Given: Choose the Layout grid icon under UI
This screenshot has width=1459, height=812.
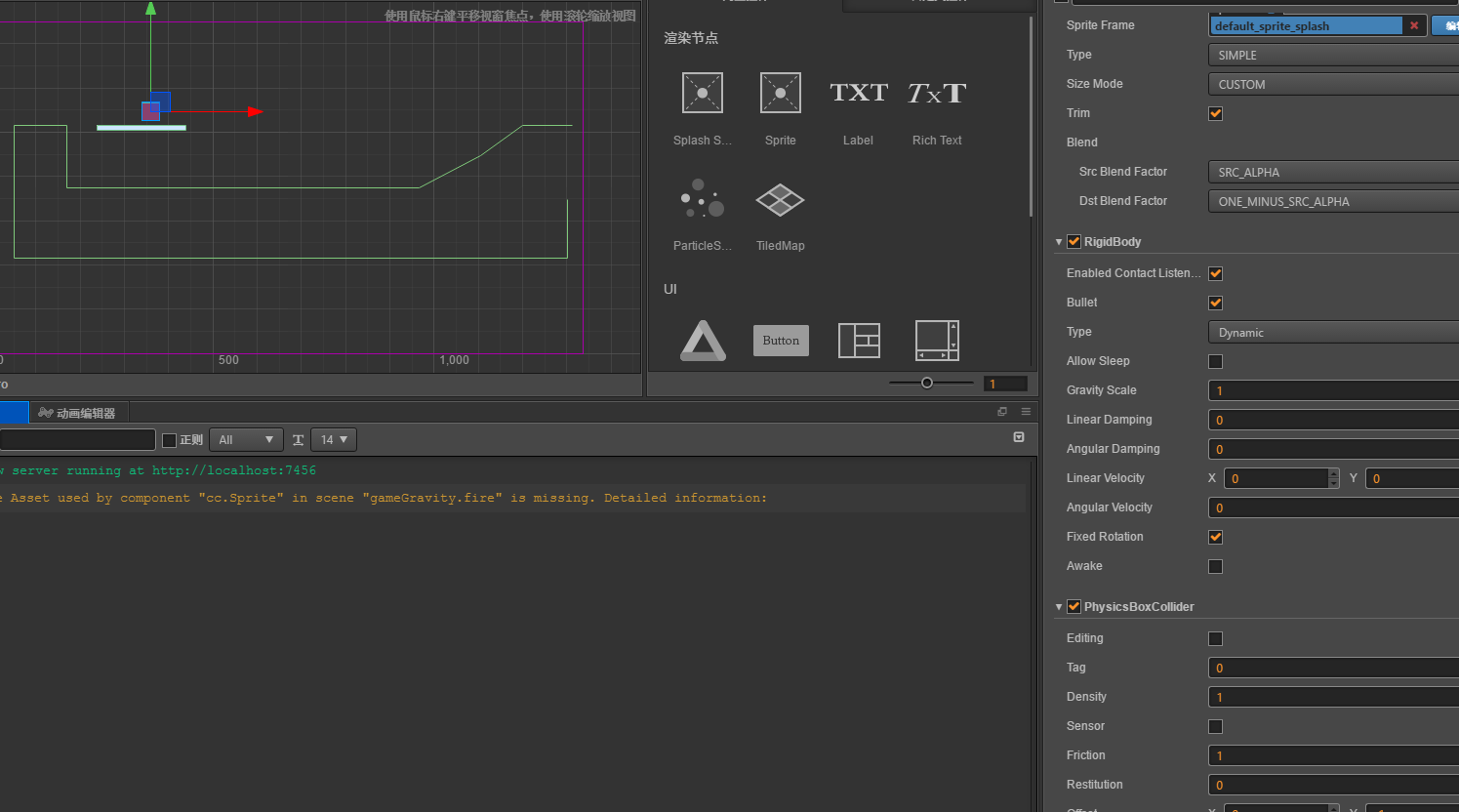Looking at the screenshot, I should (859, 341).
